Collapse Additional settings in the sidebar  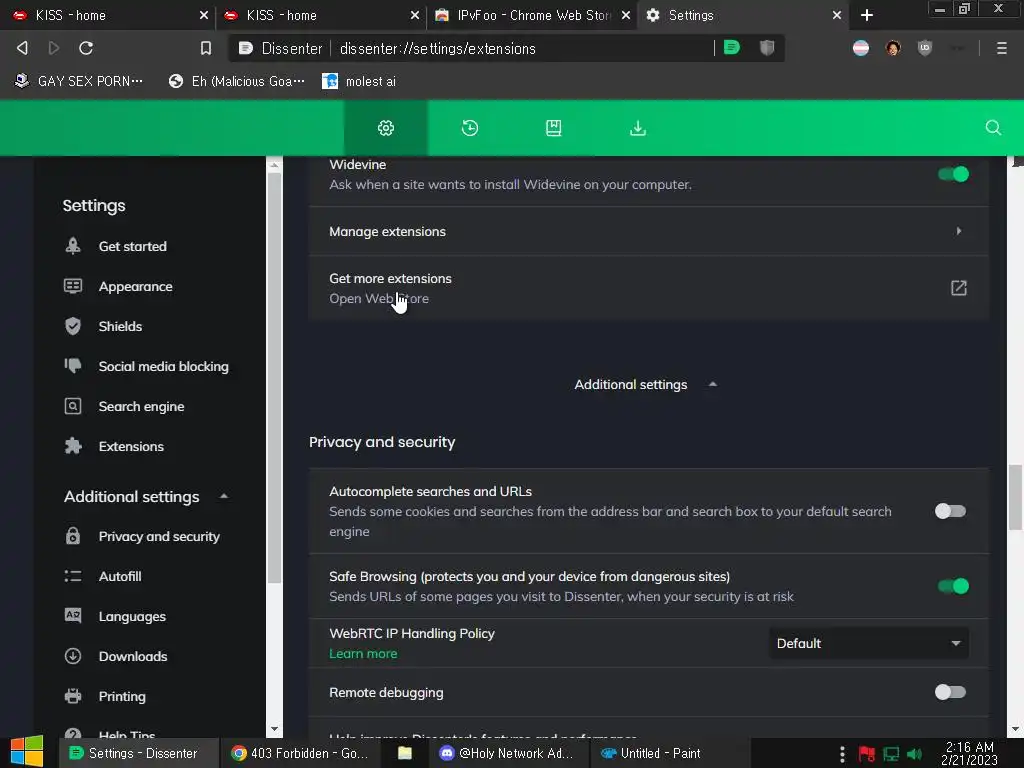click(x=146, y=497)
